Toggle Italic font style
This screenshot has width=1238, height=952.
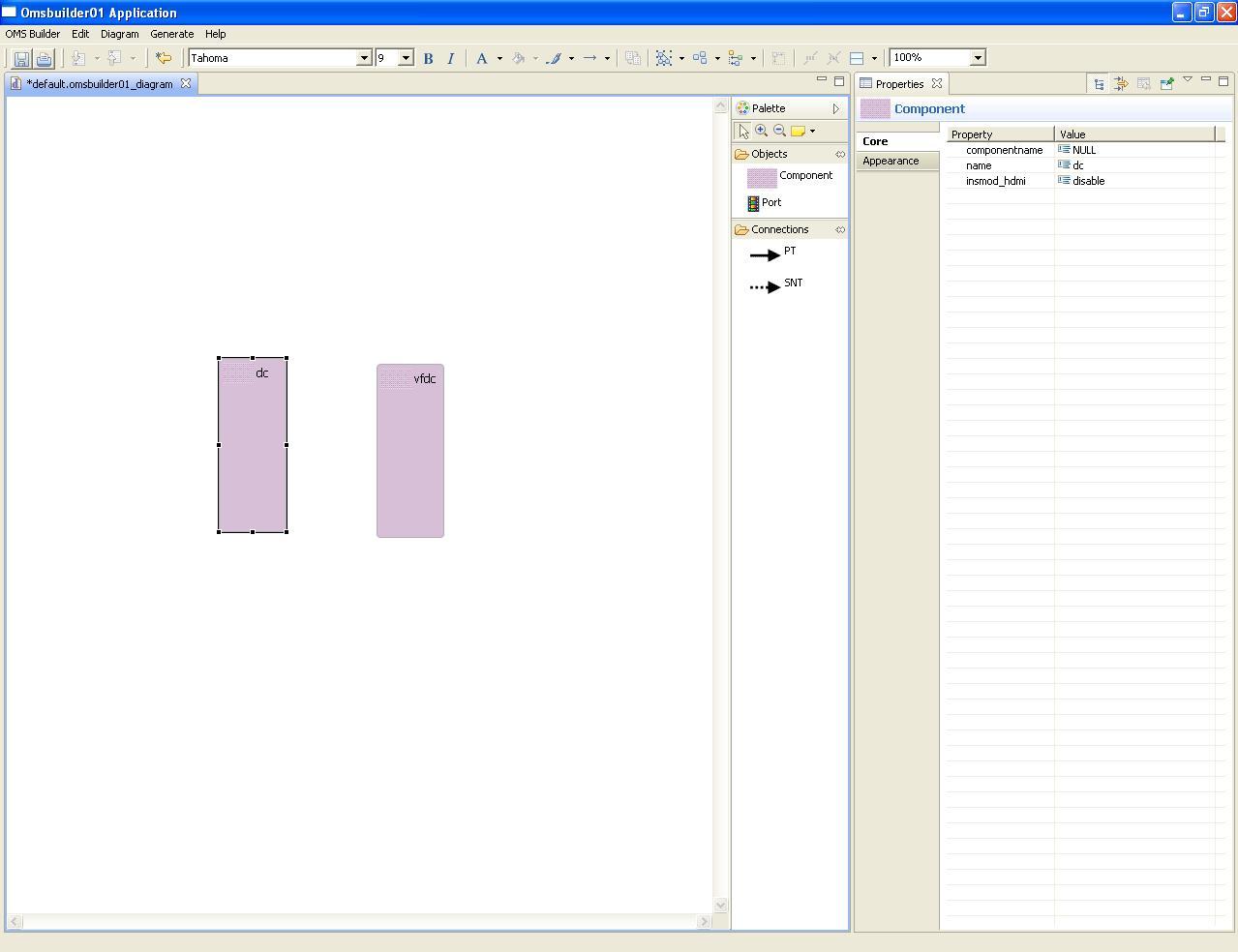(x=450, y=58)
